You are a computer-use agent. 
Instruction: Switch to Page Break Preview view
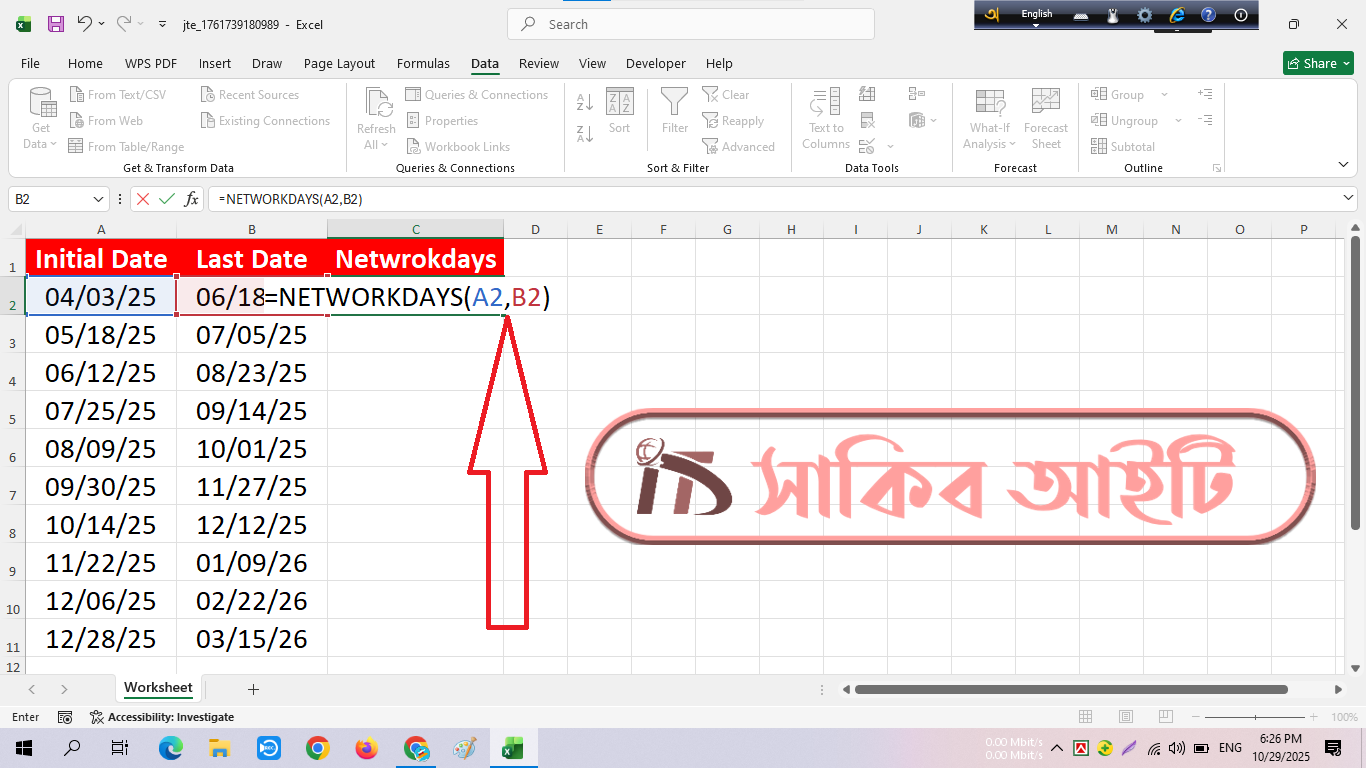coord(1164,717)
